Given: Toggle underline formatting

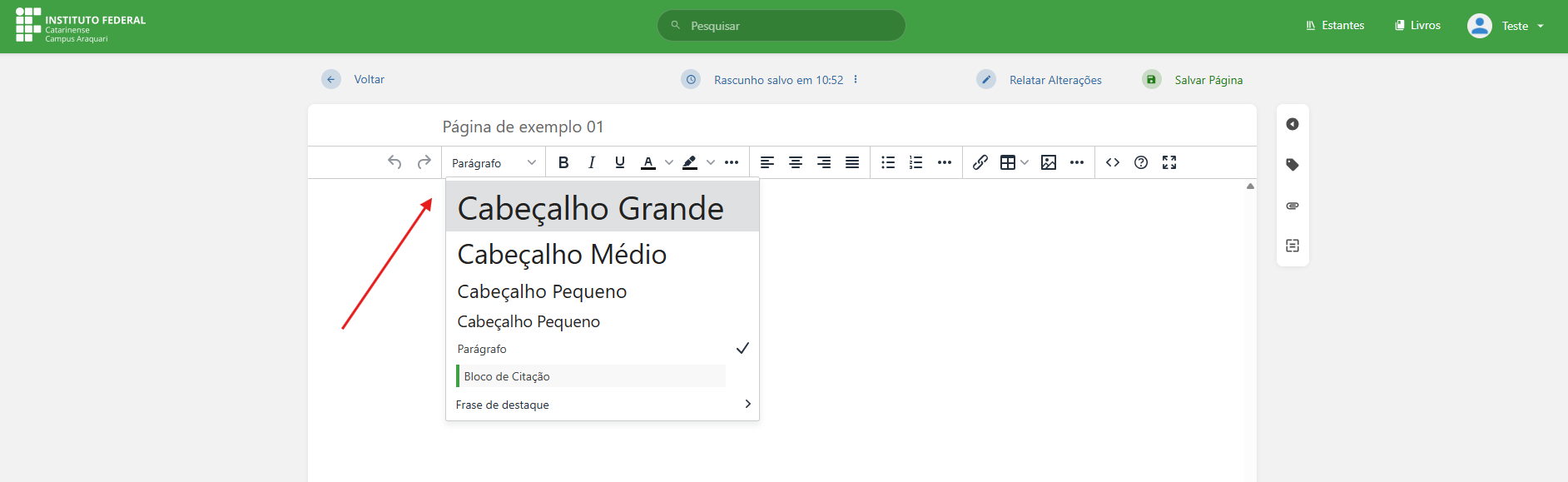Looking at the screenshot, I should pos(620,162).
